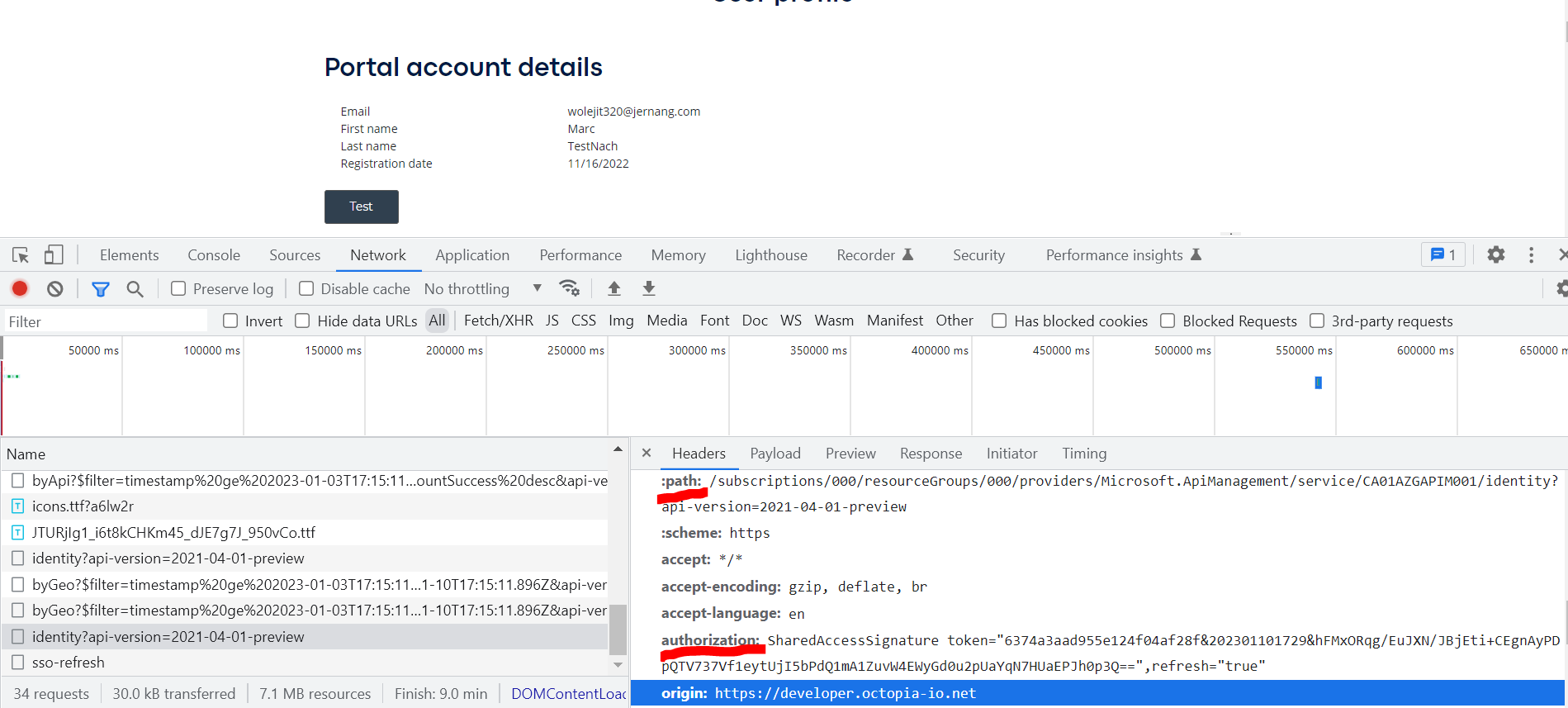Activate the inspect element picker icon
This screenshot has height=708, width=1568.
coord(21,255)
